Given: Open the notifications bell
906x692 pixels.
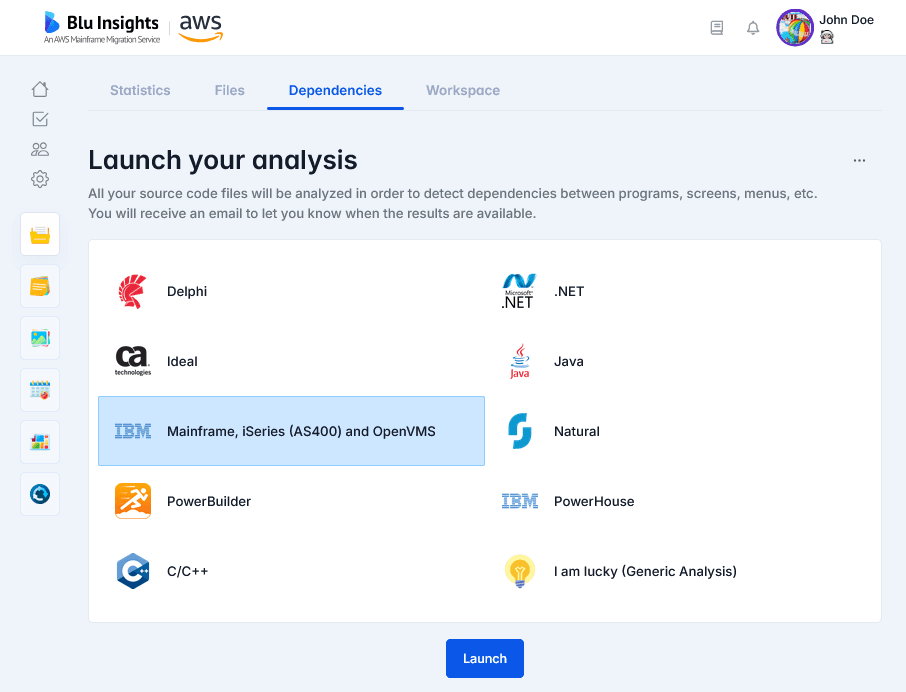Looking at the screenshot, I should 752,28.
